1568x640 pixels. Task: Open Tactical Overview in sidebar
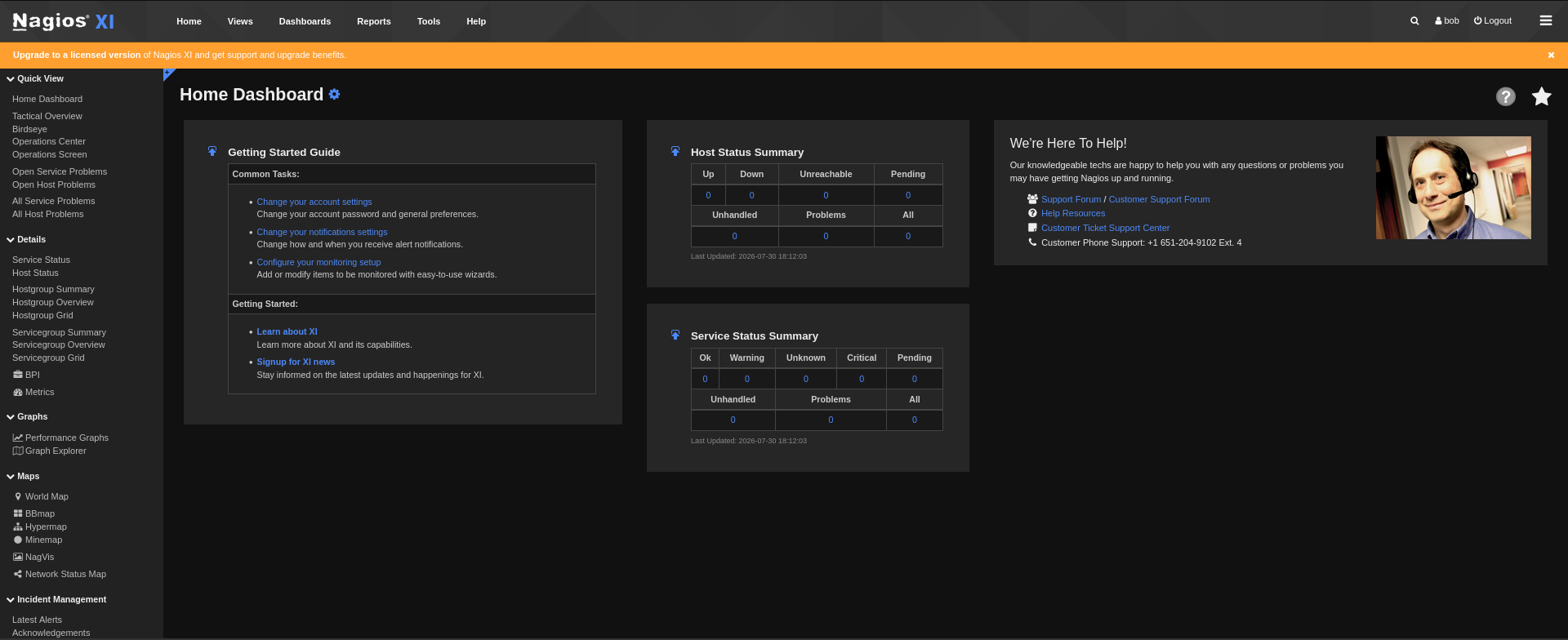[x=47, y=116]
